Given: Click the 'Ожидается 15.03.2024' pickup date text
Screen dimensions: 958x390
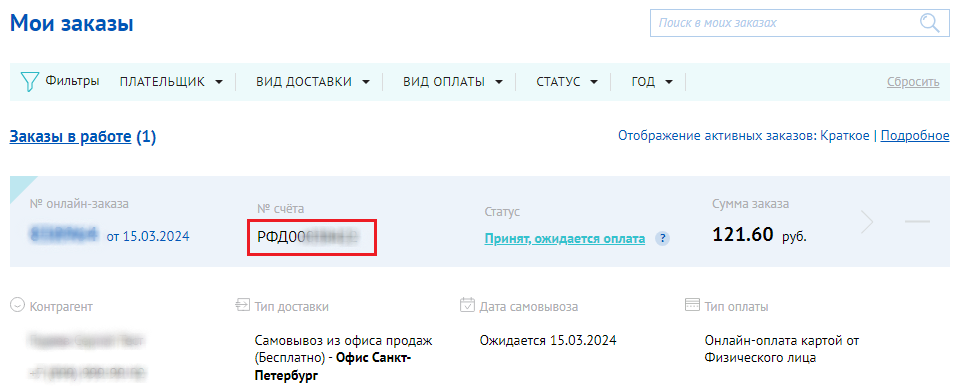Looking at the screenshot, I should coord(548,340).
